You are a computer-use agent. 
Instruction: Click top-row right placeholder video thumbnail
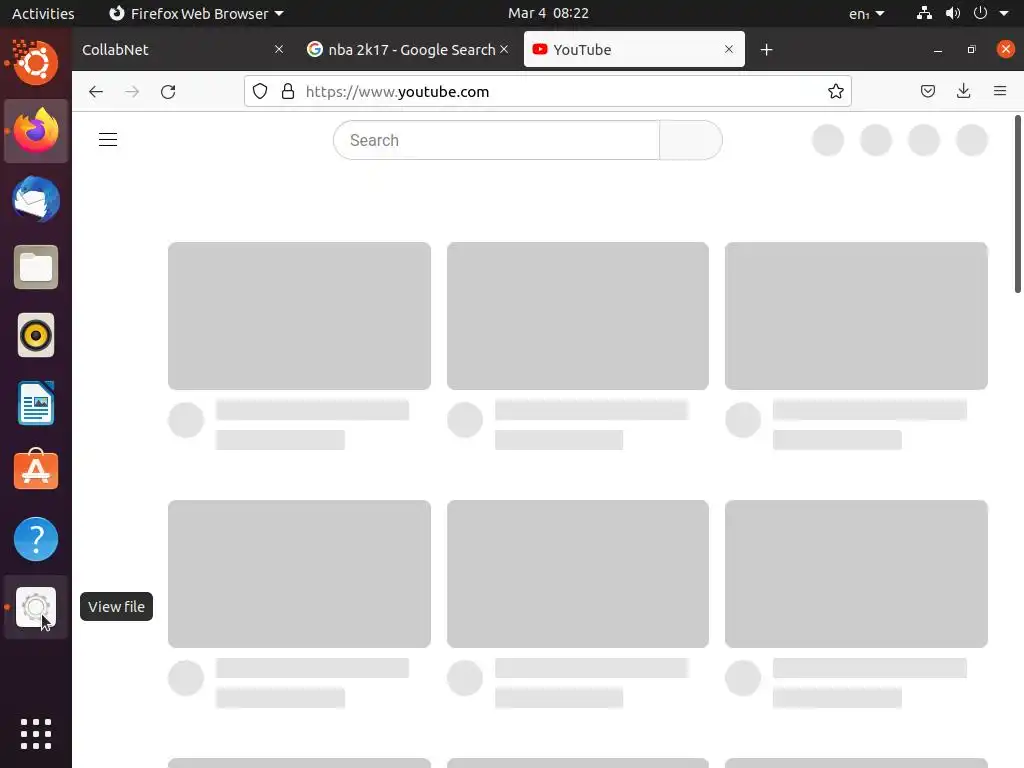coord(856,316)
